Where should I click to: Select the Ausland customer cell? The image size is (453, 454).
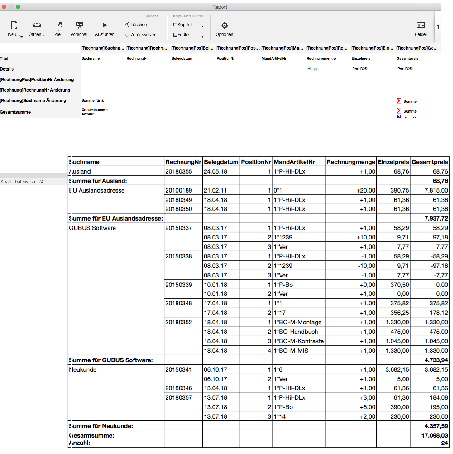tap(80, 171)
